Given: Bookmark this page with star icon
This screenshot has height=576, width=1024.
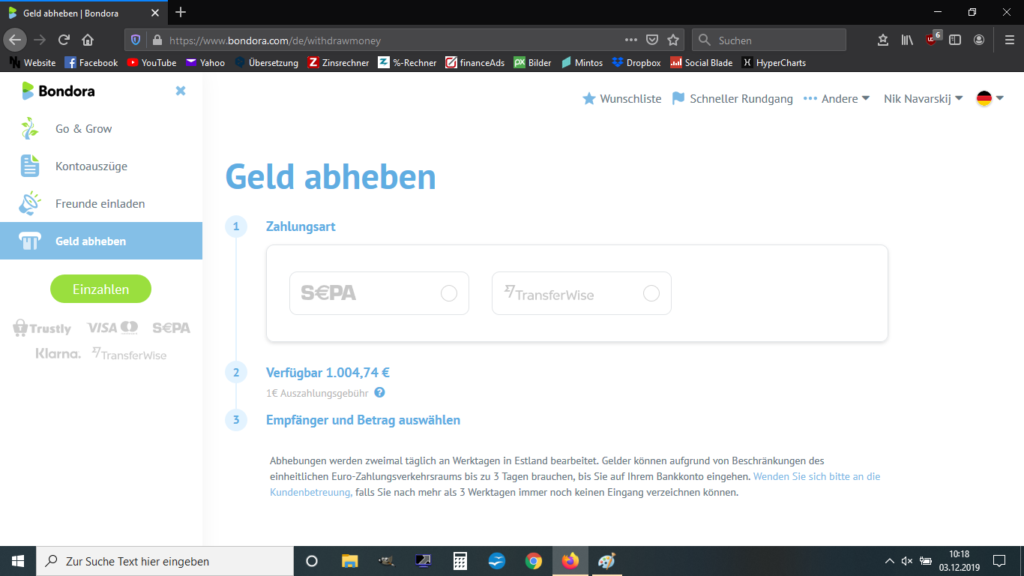Looking at the screenshot, I should tap(673, 40).
